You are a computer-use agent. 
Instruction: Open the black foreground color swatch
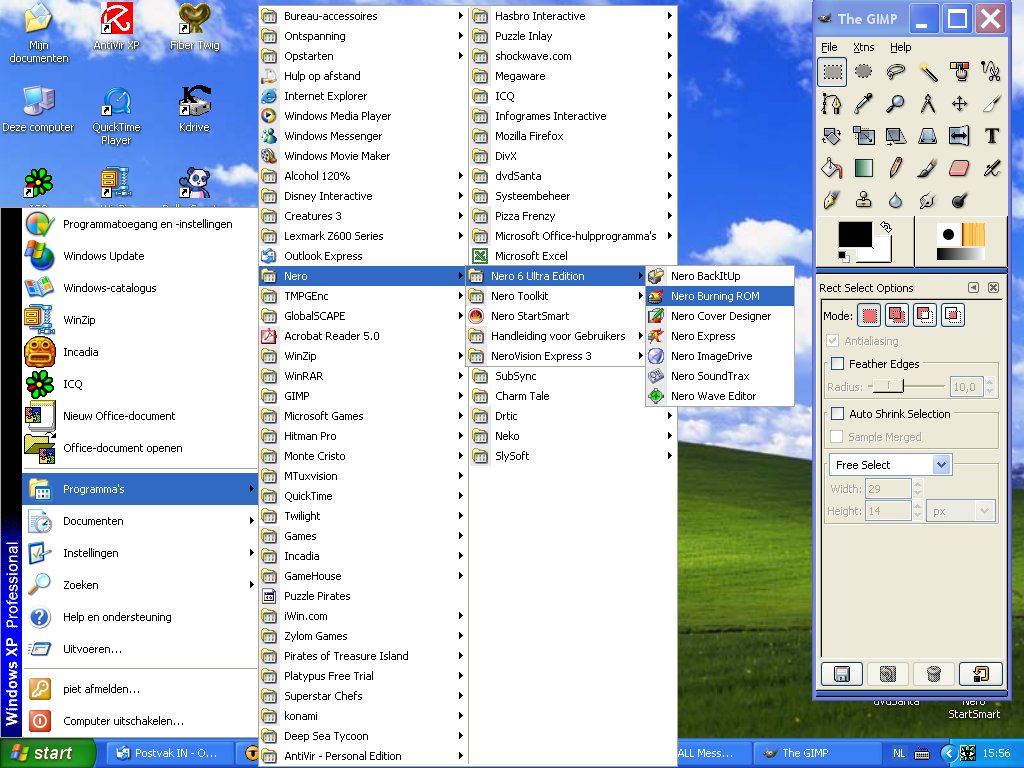tap(854, 235)
